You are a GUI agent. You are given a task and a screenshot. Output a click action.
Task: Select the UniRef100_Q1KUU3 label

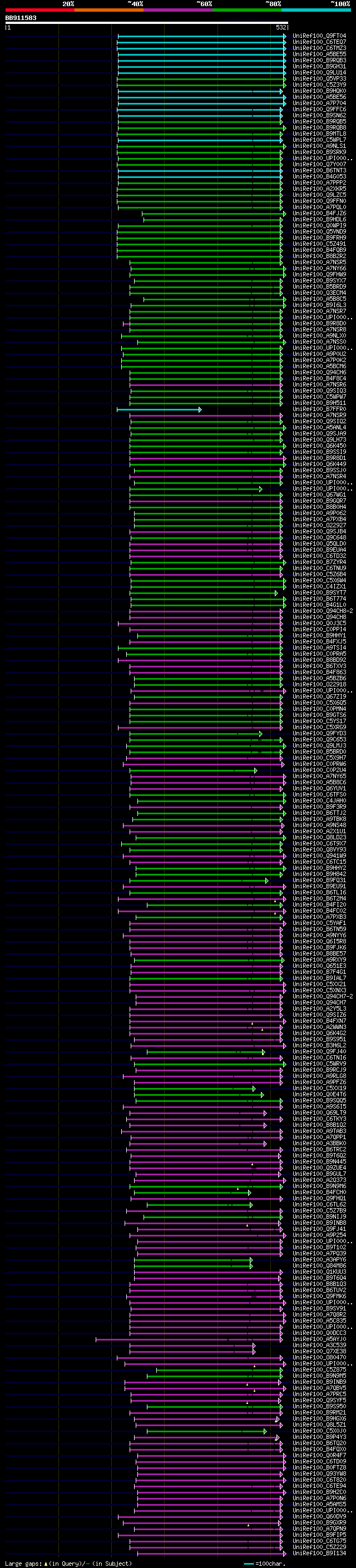tap(319, 1272)
